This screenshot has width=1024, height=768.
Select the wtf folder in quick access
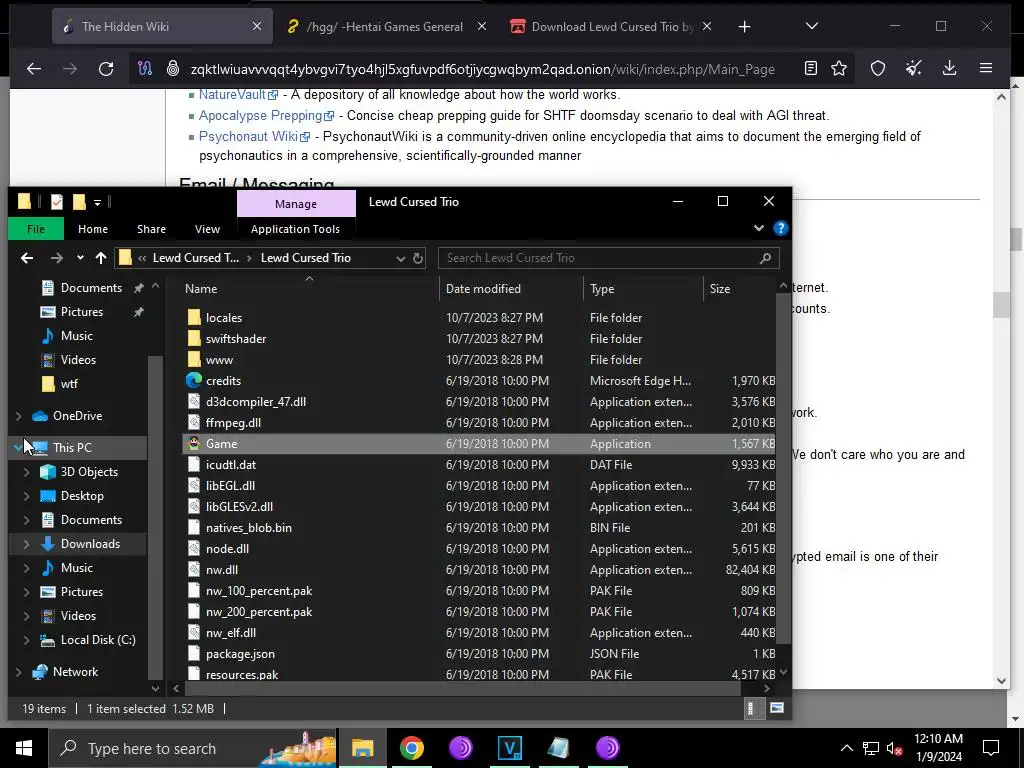click(x=69, y=384)
